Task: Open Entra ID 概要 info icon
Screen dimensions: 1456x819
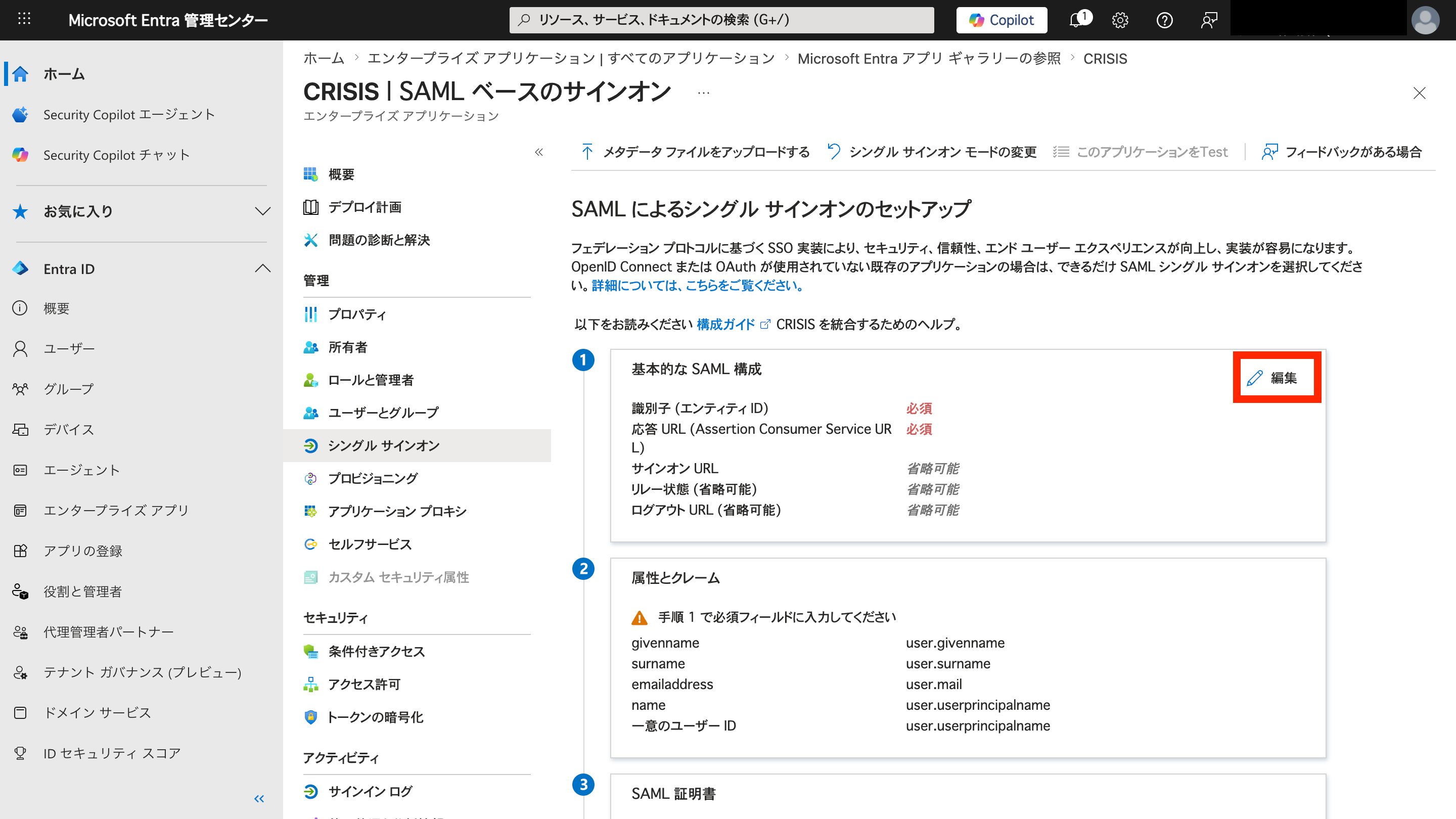Action: click(x=20, y=308)
